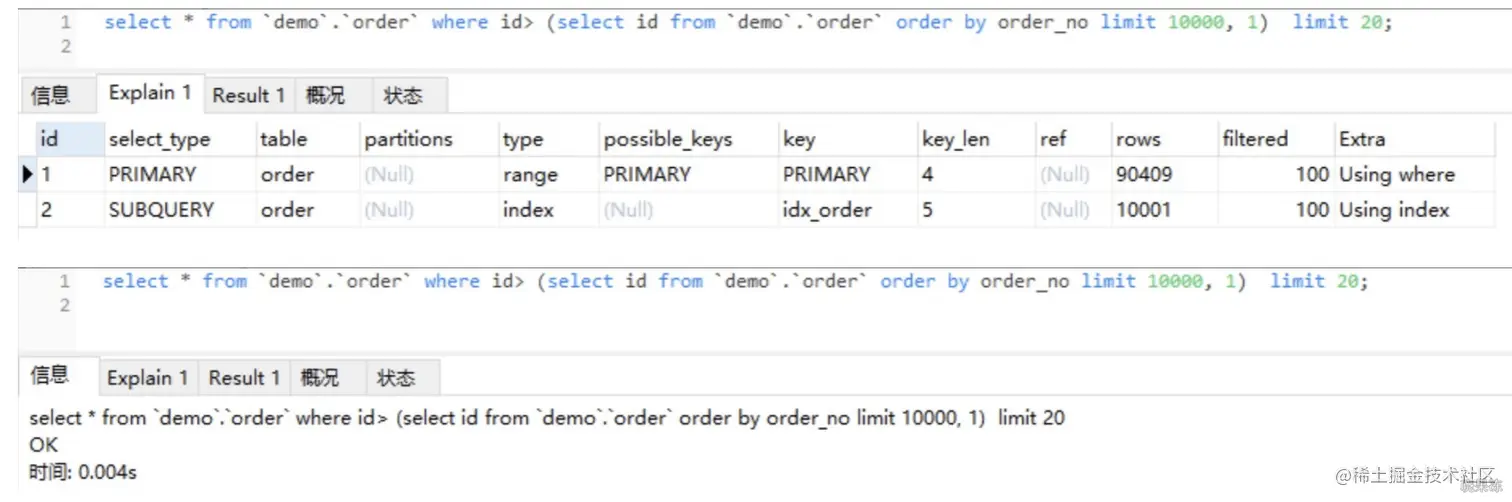Open the 概况 tab in the upper panel

pyautogui.click(x=325, y=96)
